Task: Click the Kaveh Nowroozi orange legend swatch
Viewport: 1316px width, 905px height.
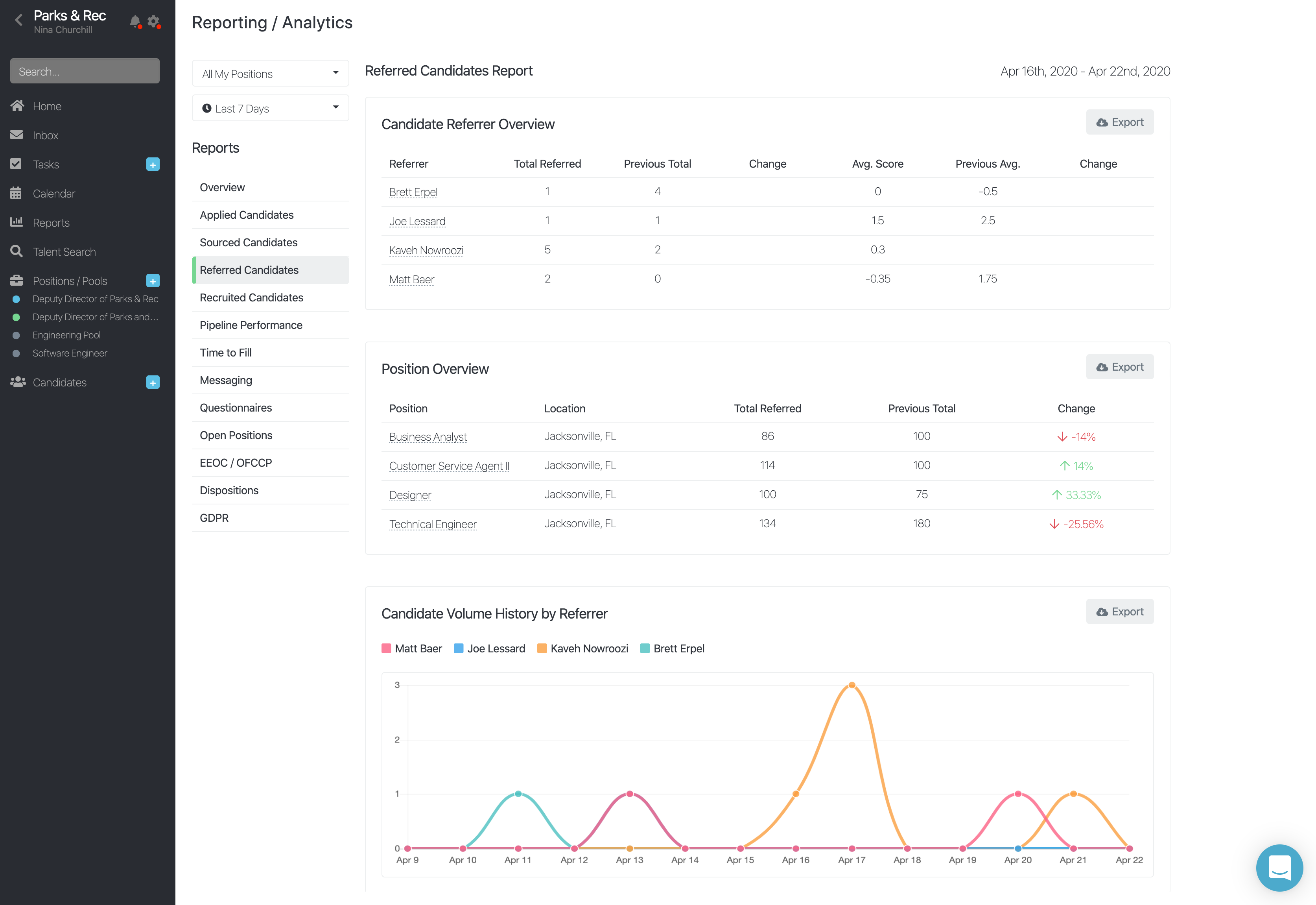Action: click(x=542, y=648)
